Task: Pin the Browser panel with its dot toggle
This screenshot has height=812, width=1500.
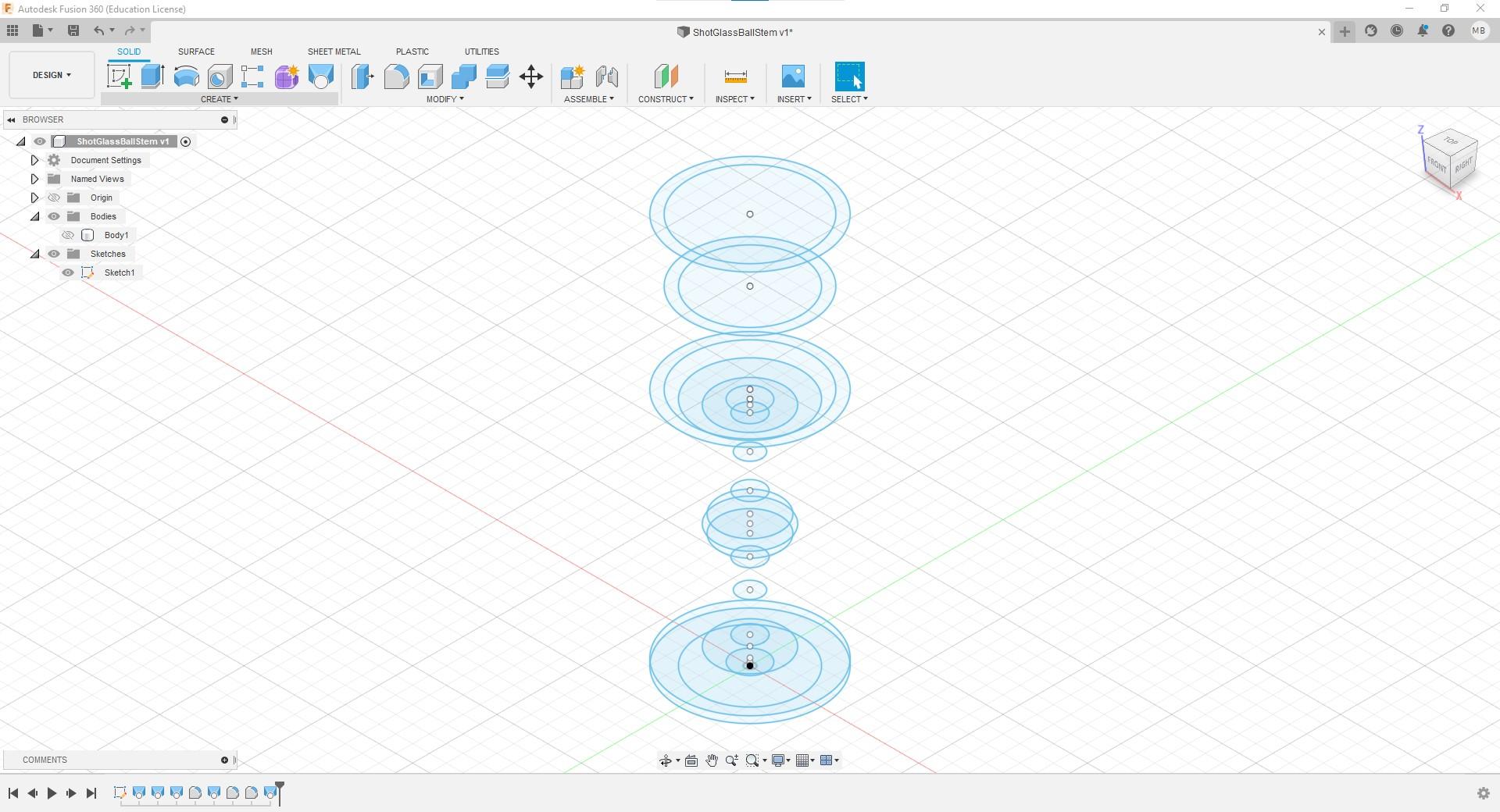Action: [224, 119]
